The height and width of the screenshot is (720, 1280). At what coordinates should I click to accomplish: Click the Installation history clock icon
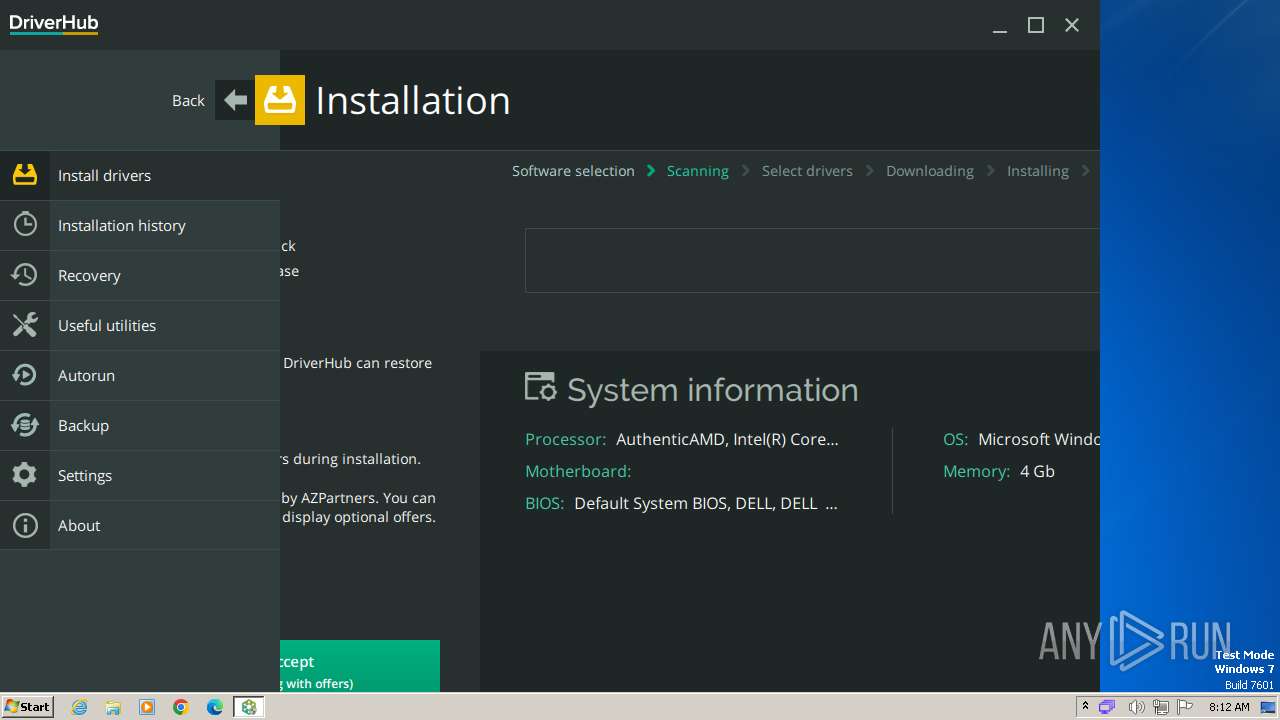coord(25,225)
